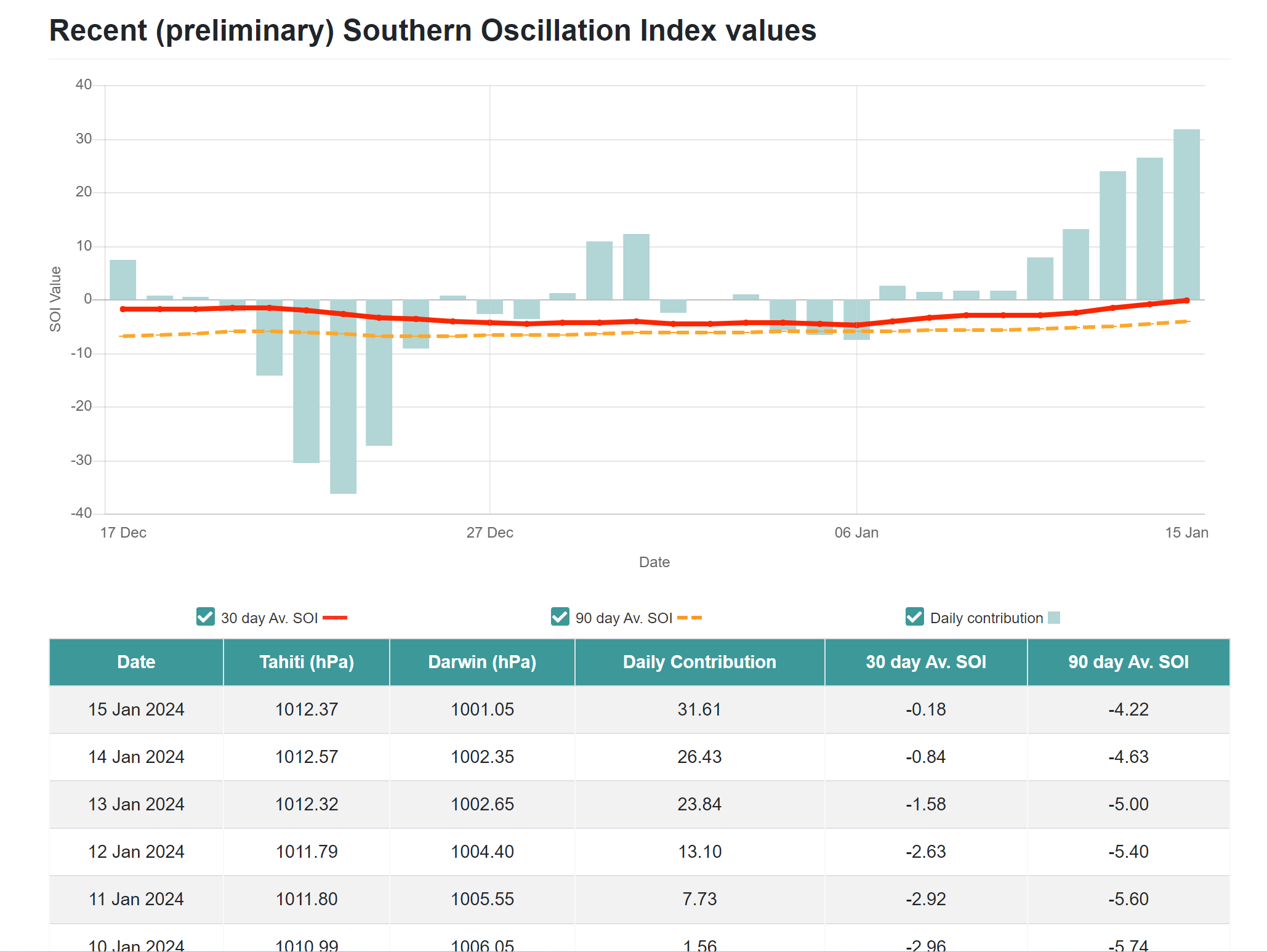Click daily contribution value 26.43
1267x952 pixels.
pyautogui.click(x=699, y=757)
